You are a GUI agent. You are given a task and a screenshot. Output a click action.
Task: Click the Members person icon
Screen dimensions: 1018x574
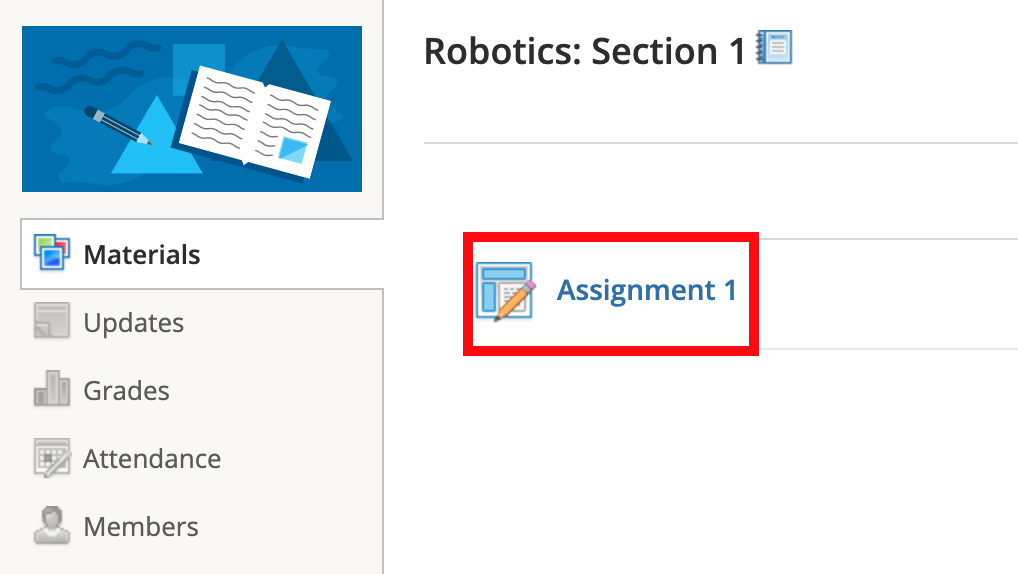click(51, 526)
